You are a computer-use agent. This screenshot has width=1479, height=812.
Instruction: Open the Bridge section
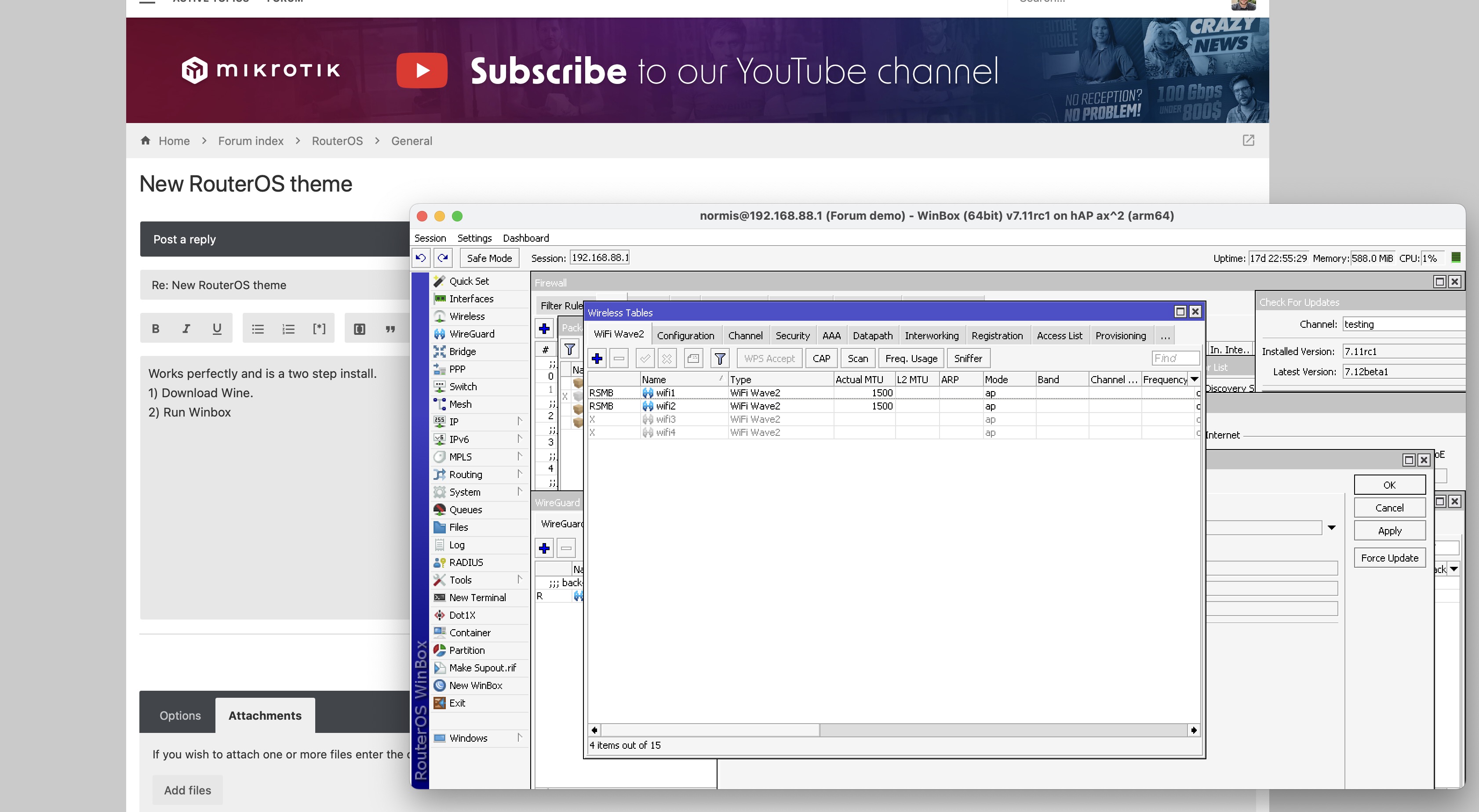[463, 351]
